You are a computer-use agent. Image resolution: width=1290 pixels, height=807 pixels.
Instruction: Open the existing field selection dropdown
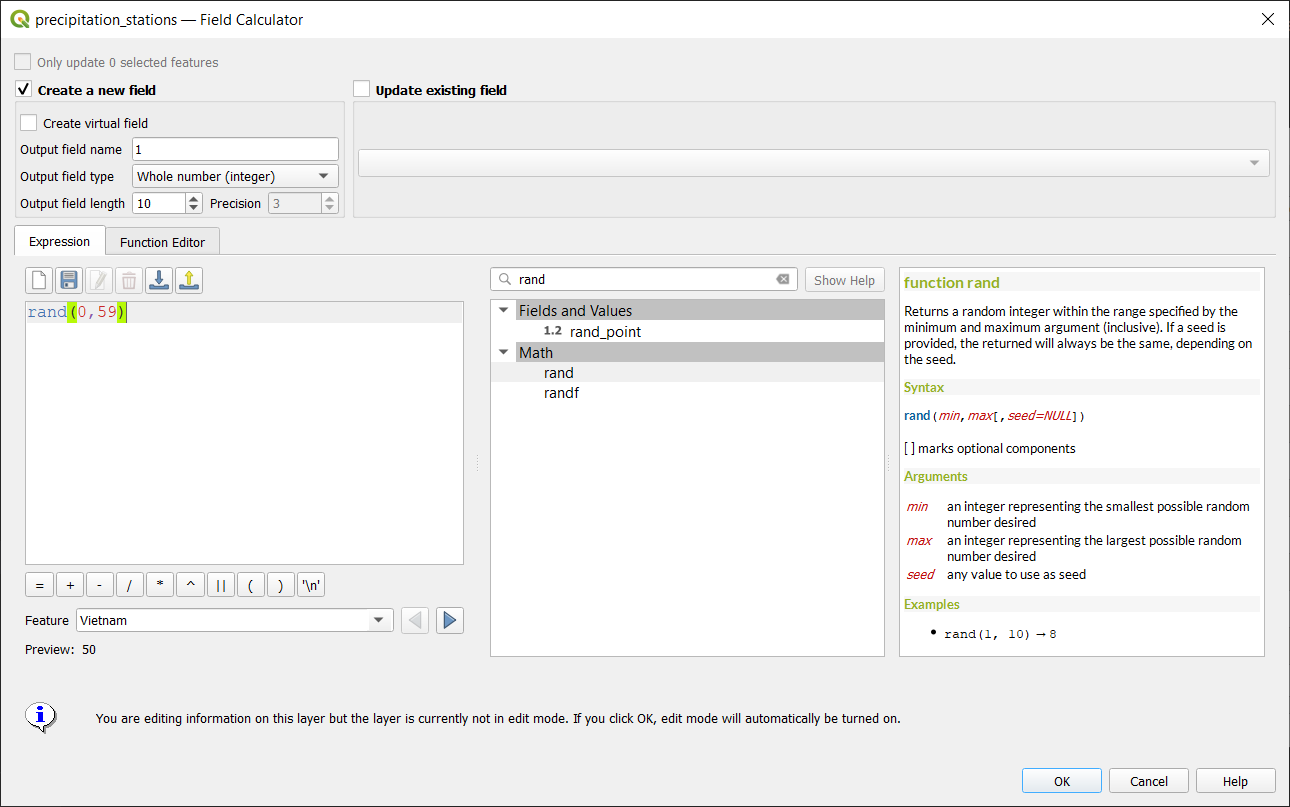click(x=814, y=163)
